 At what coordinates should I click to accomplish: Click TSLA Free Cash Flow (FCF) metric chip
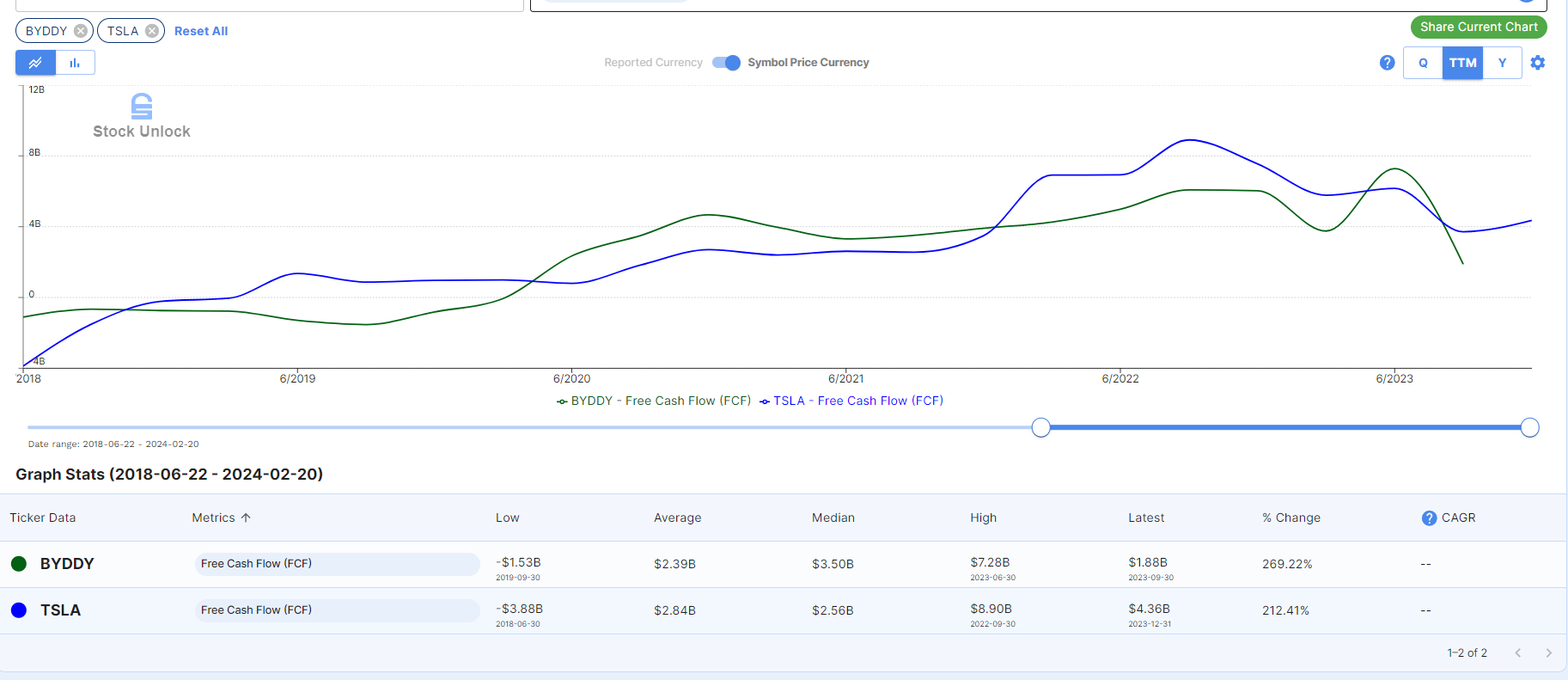(x=337, y=610)
